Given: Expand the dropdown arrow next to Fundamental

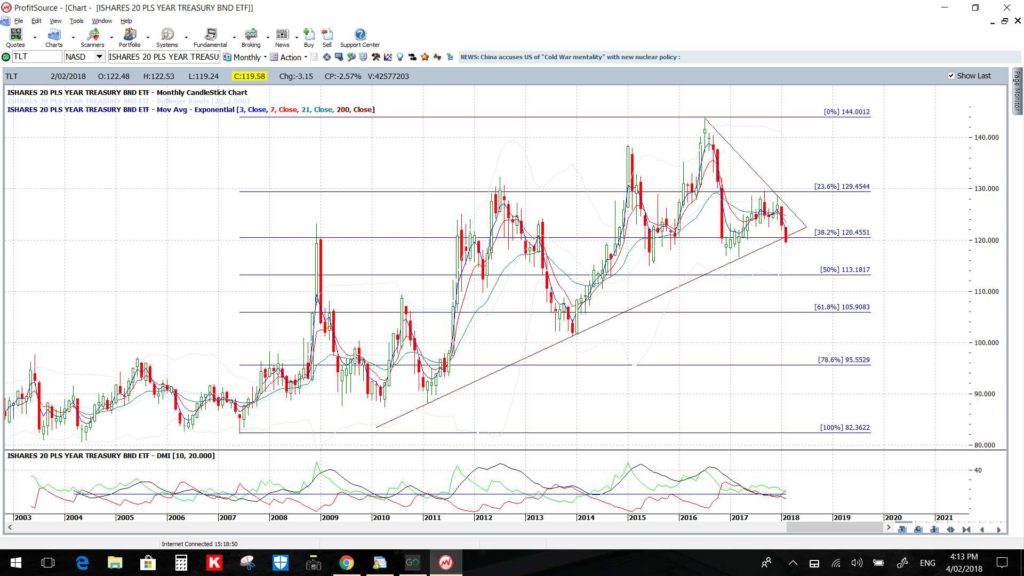Looking at the screenshot, I should click(x=234, y=37).
